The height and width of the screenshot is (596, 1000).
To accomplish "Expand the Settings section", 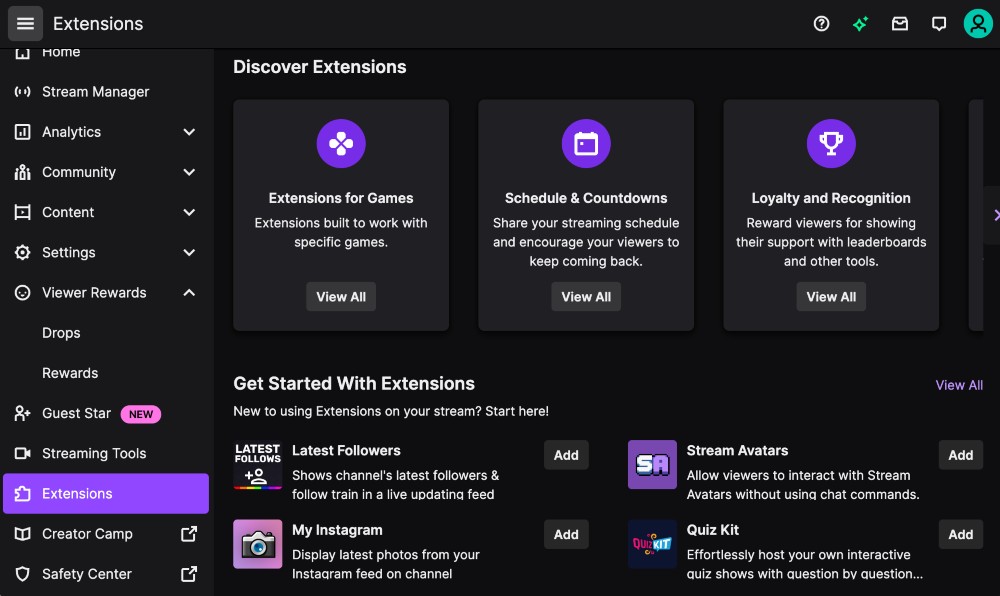I will click(189, 252).
